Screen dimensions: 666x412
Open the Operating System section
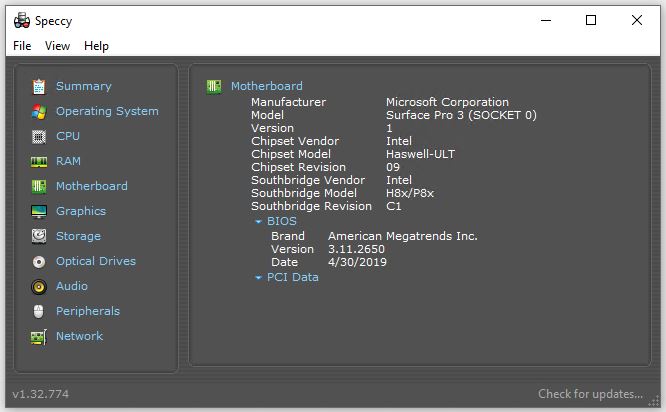(x=107, y=111)
